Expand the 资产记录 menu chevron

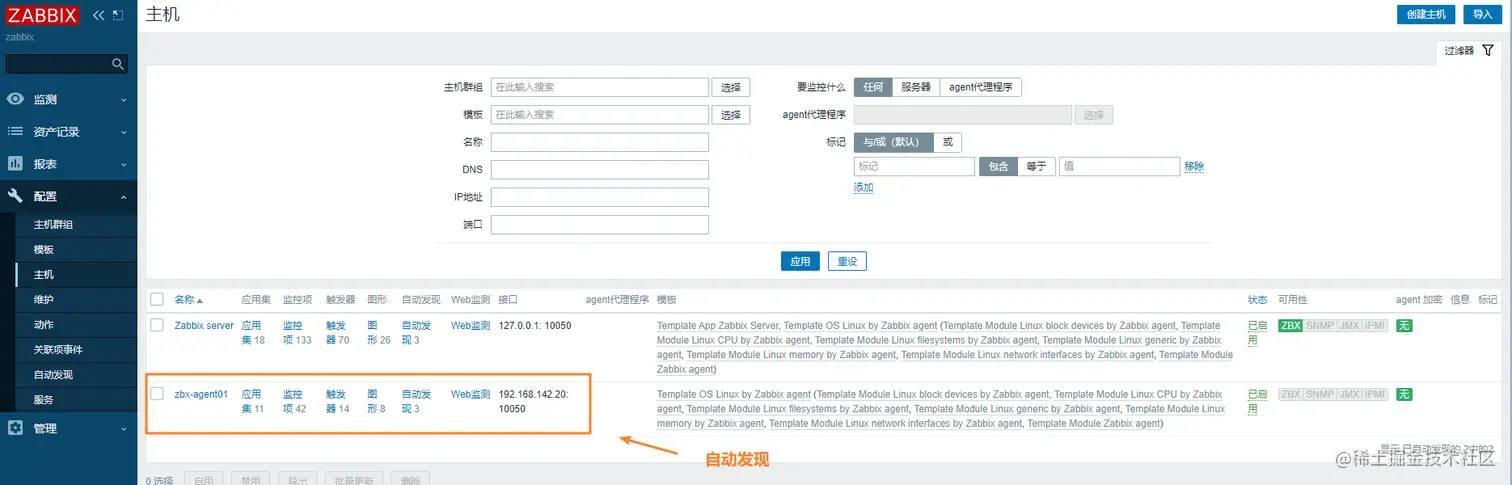click(x=123, y=132)
